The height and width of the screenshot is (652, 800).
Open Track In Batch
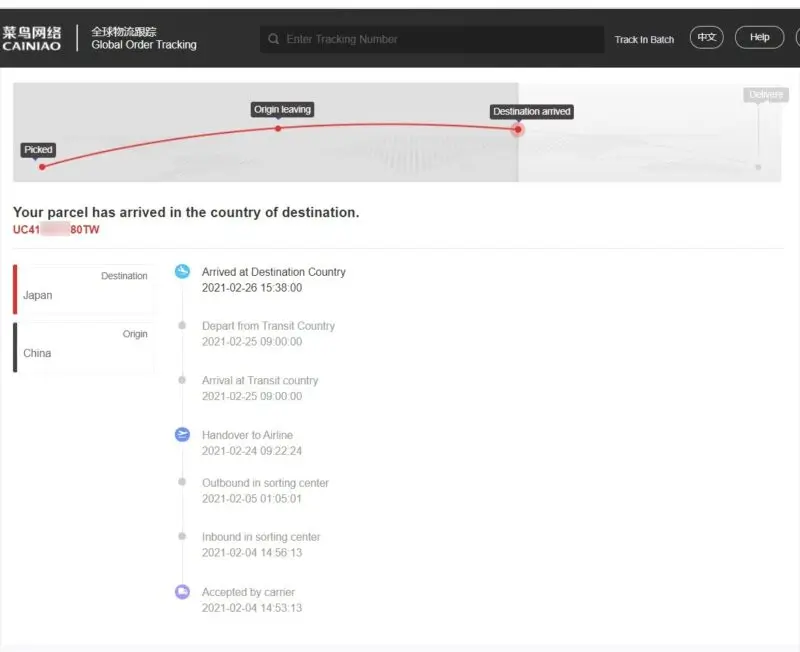(644, 40)
